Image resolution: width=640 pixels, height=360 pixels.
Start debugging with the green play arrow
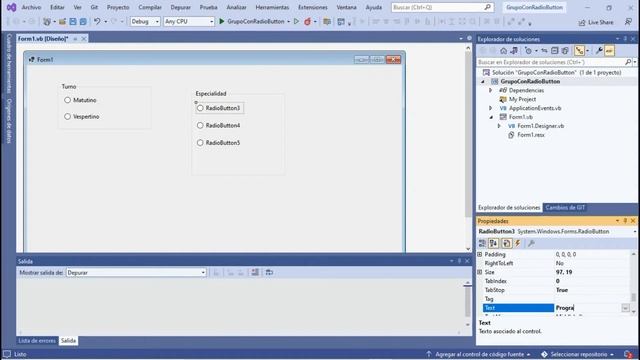pos(222,21)
